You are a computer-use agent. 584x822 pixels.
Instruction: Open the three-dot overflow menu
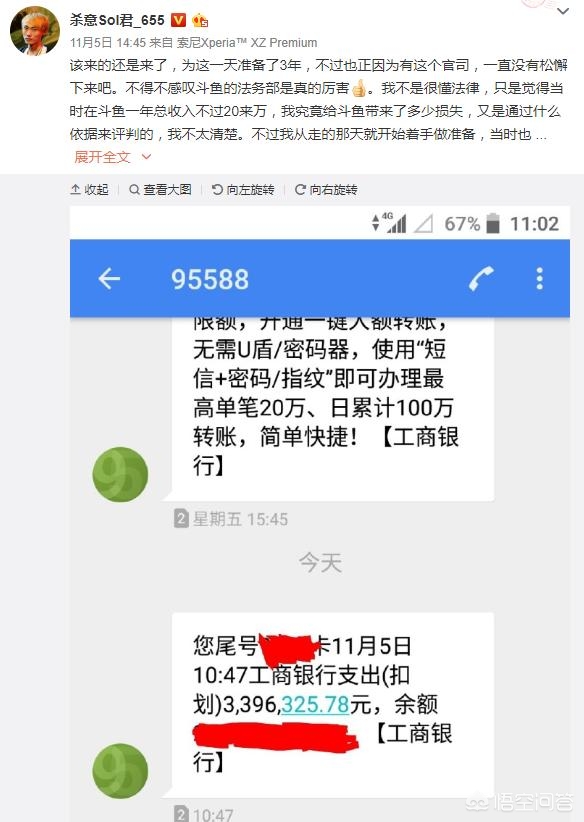[539, 278]
